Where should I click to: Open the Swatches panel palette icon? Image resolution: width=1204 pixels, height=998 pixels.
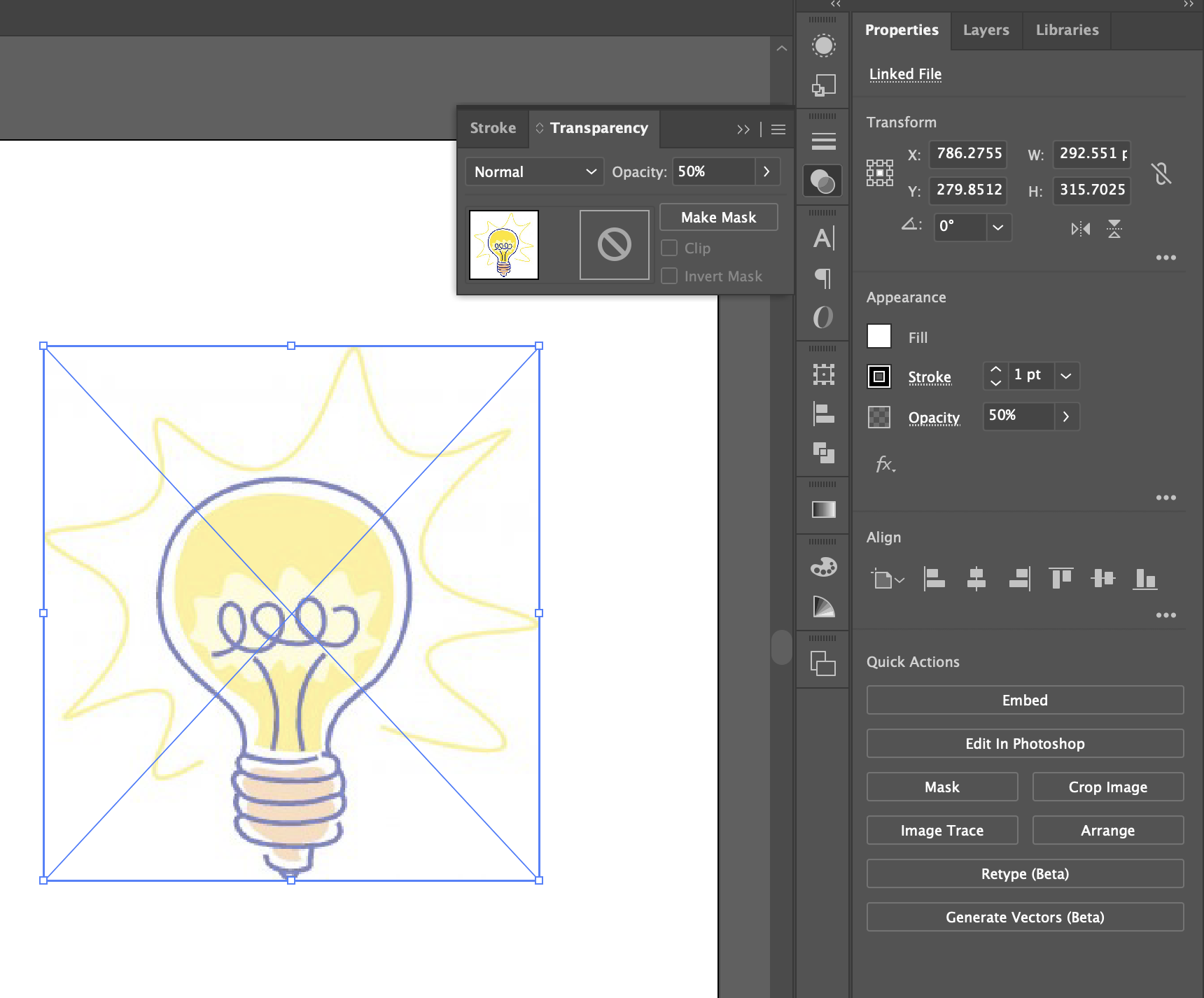[x=822, y=568]
